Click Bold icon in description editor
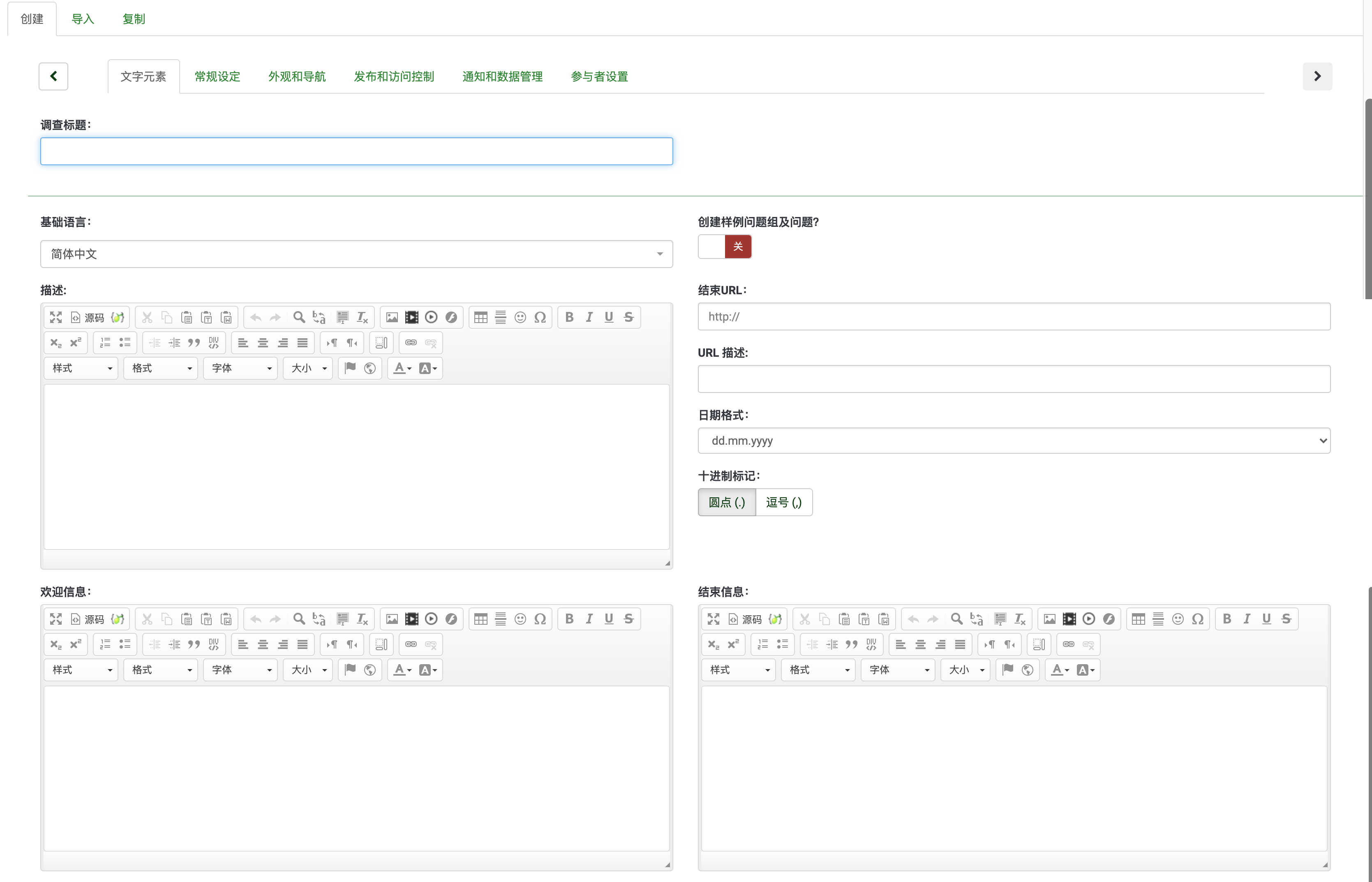This screenshot has height=882, width=1372. (x=569, y=317)
